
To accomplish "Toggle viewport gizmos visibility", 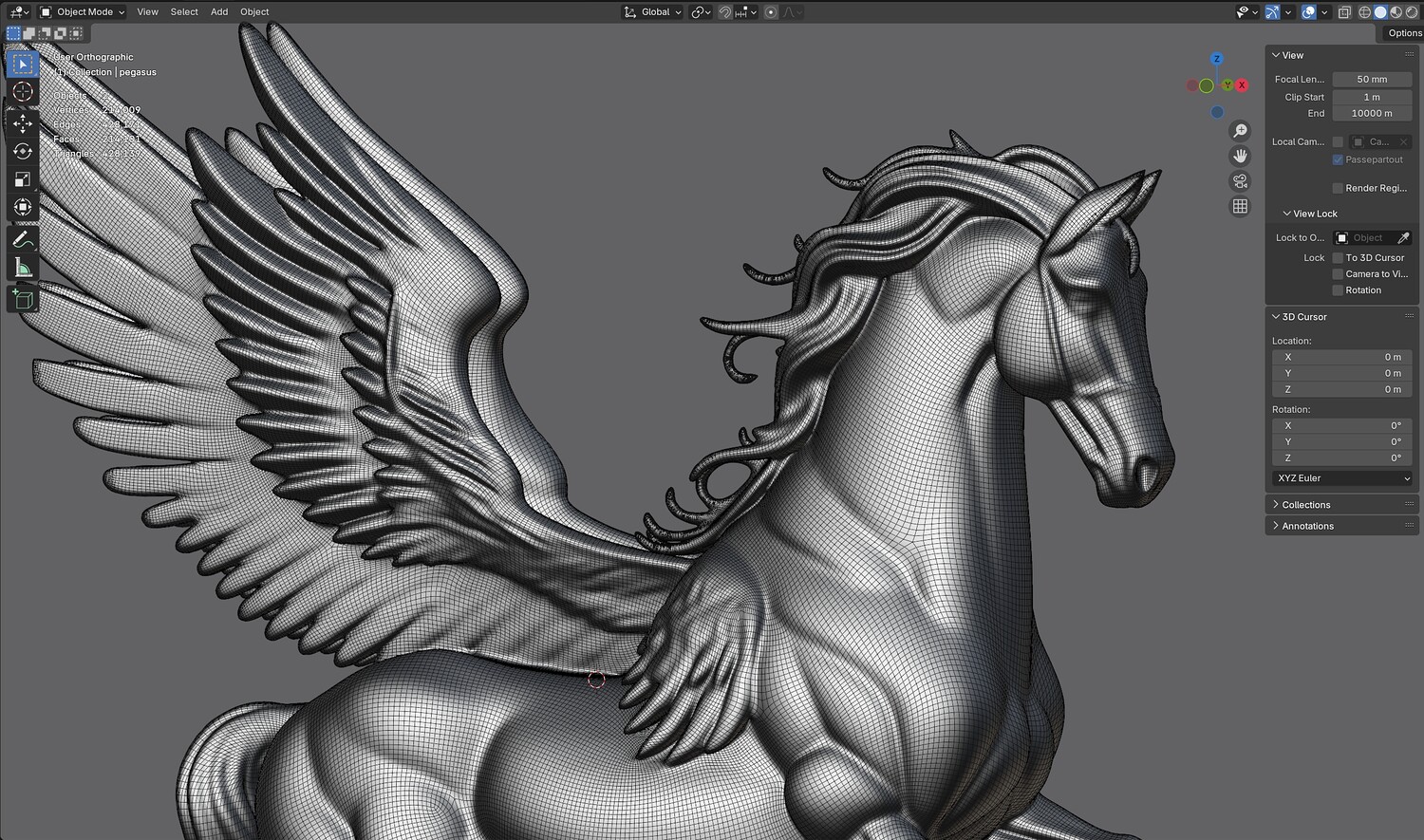I will pyautogui.click(x=1272, y=12).
